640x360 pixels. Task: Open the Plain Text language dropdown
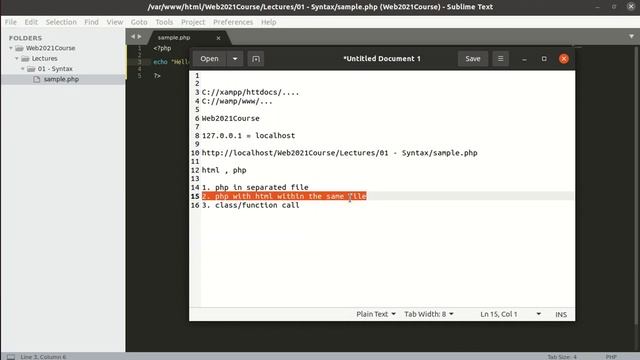(376, 314)
